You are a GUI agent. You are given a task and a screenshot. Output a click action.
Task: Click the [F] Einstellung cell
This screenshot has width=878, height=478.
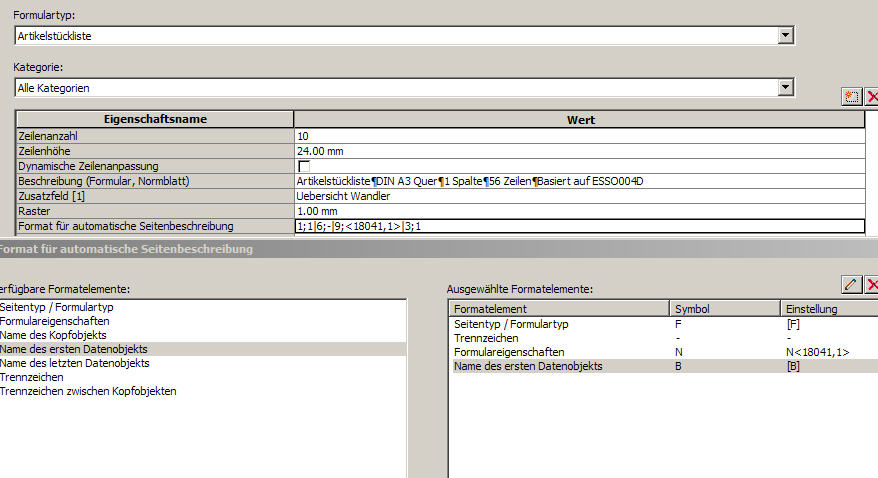[x=793, y=324]
